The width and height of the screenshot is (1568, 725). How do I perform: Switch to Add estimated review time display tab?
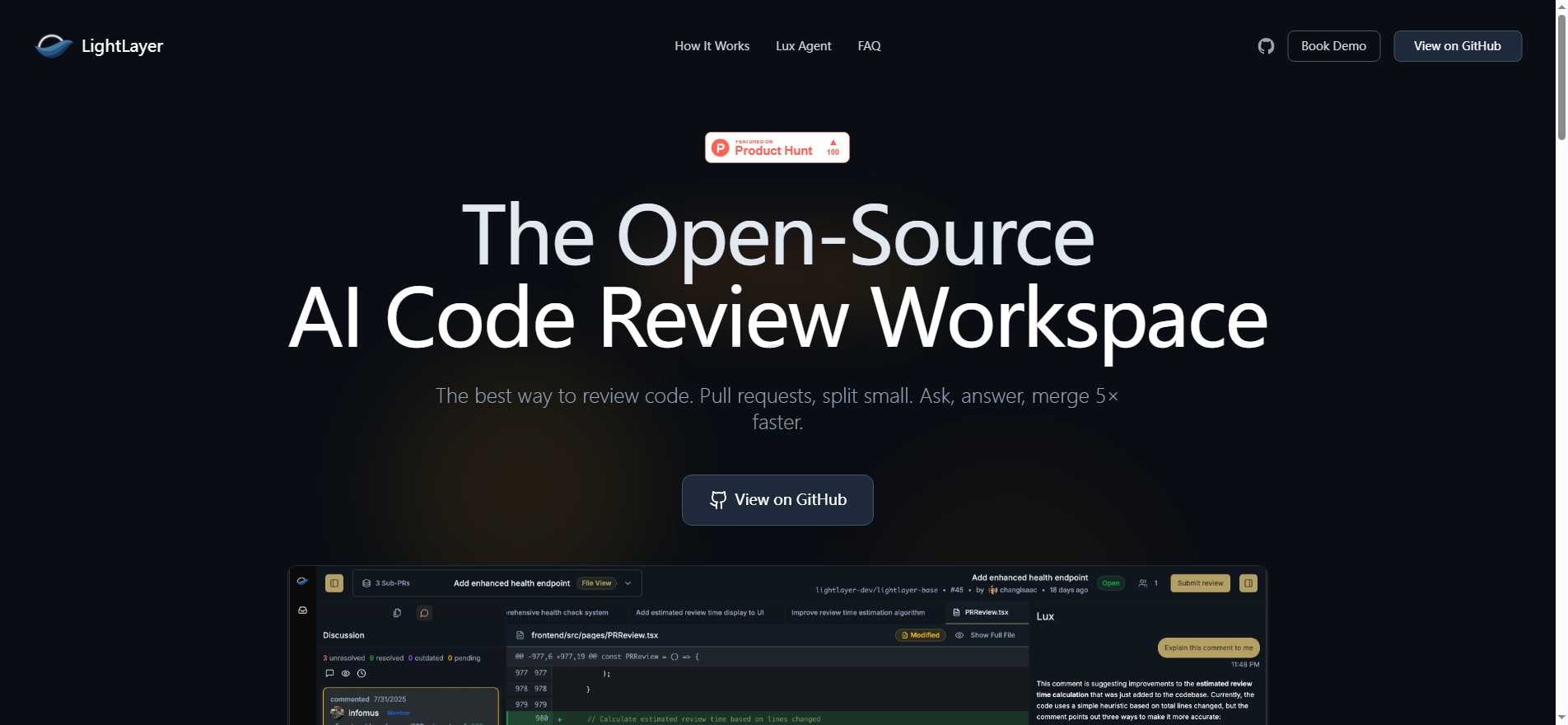[699, 612]
